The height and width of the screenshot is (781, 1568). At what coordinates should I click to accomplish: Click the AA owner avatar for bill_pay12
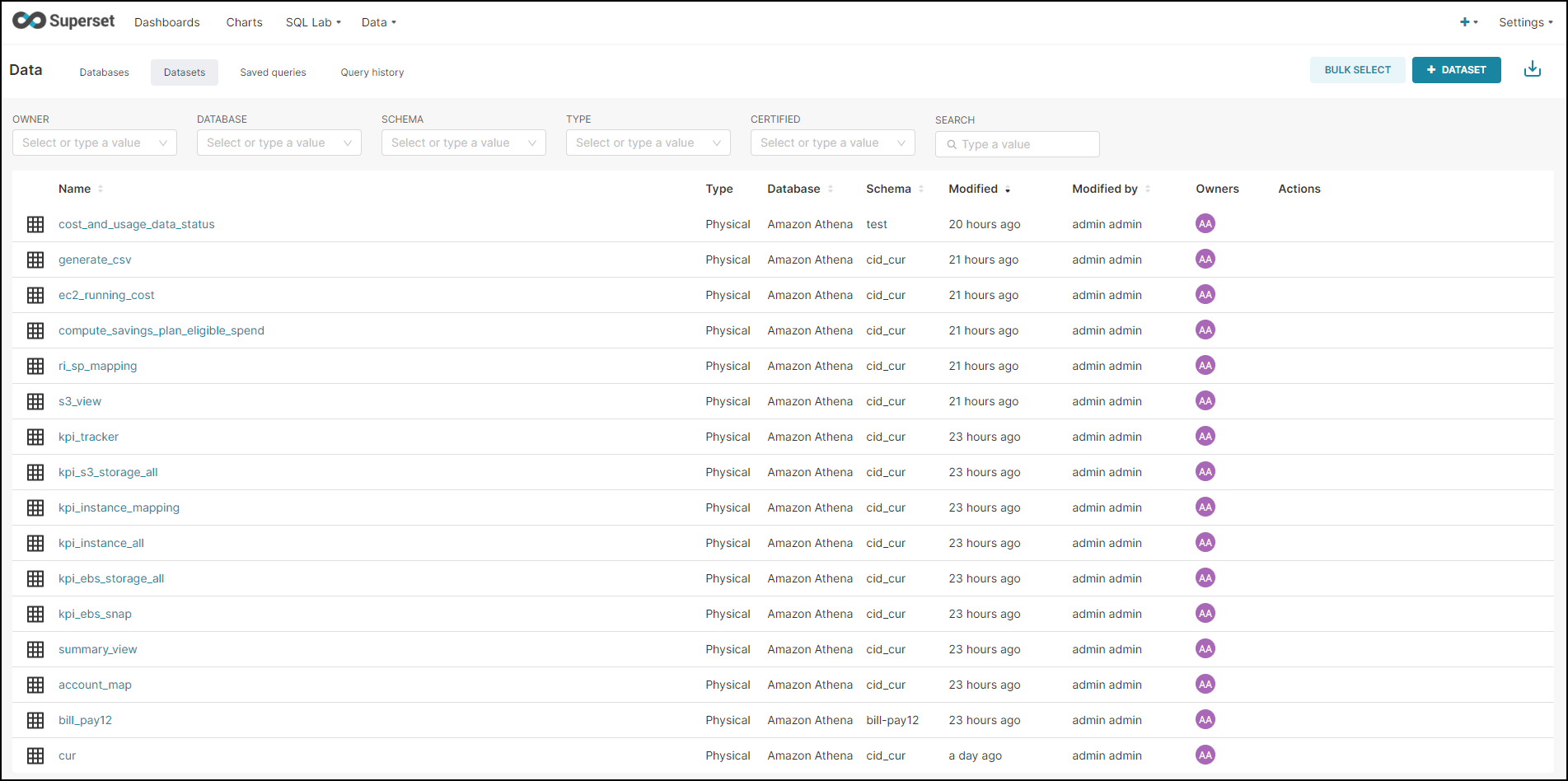(1205, 719)
